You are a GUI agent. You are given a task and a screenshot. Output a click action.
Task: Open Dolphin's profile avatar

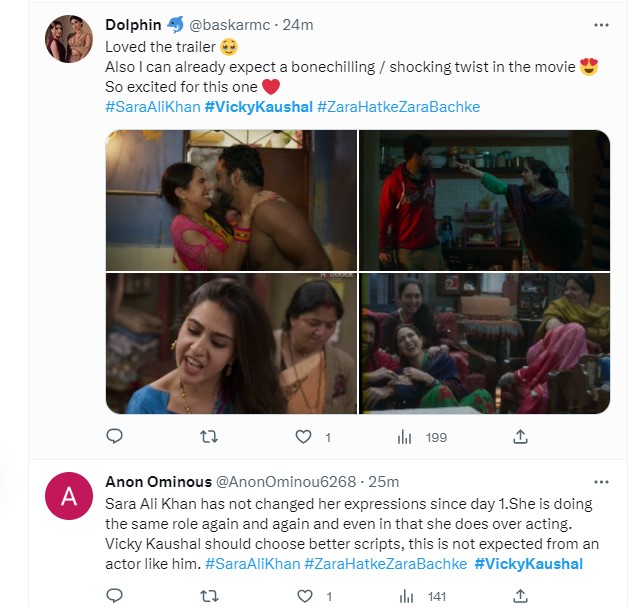pos(70,40)
